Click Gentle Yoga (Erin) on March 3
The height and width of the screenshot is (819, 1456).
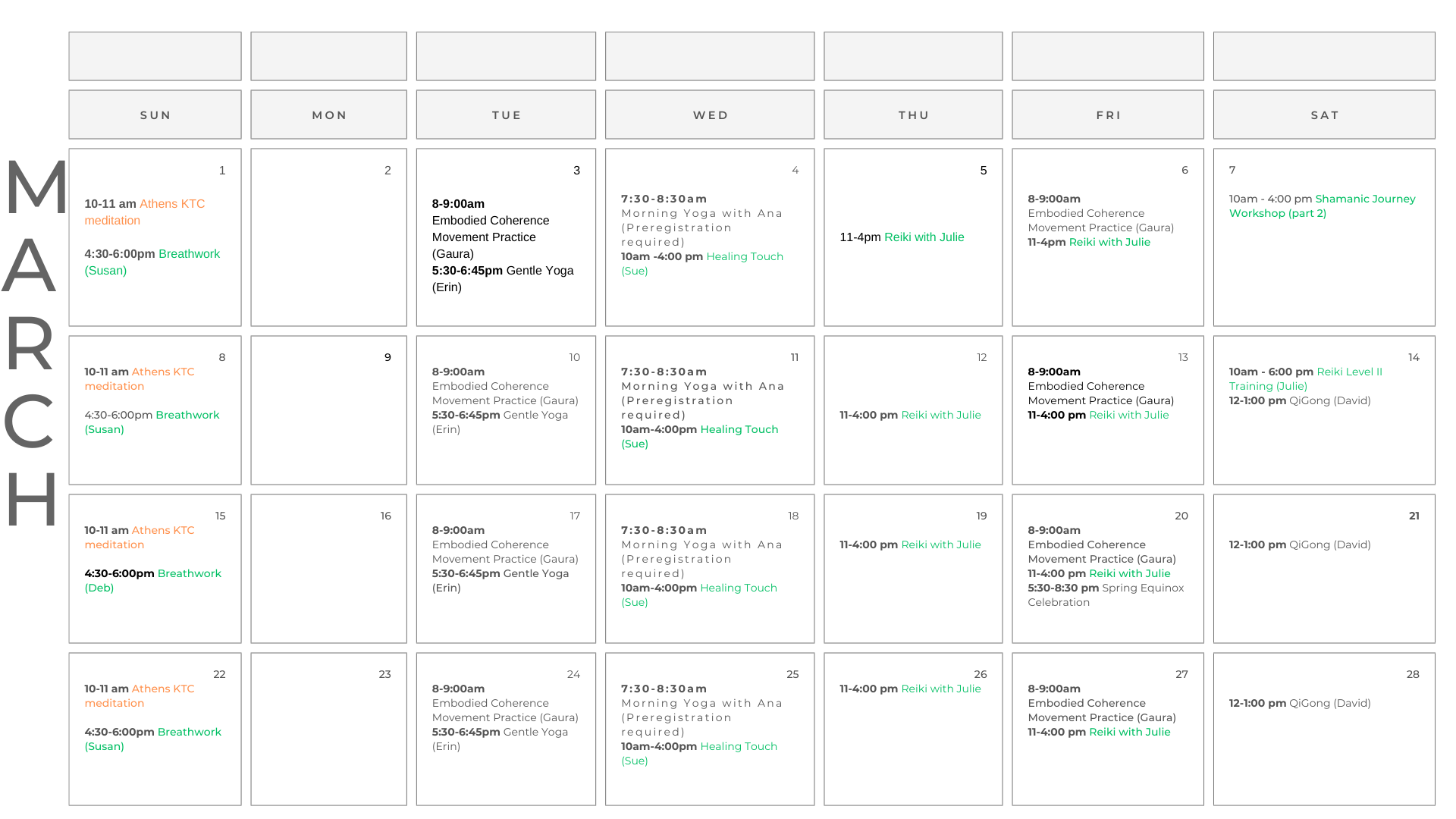[539, 271]
